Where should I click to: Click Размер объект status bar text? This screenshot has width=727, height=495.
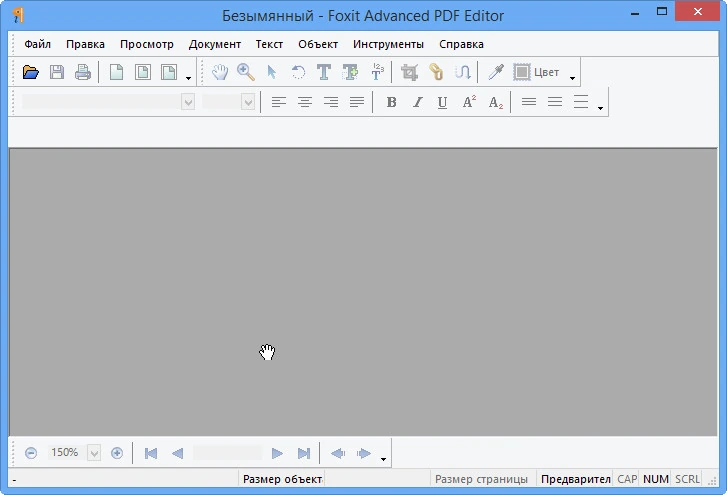282,479
